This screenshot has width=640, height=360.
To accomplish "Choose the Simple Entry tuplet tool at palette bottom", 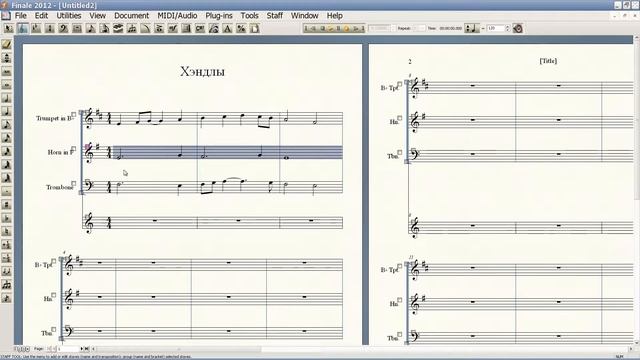I will [x=7, y=284].
